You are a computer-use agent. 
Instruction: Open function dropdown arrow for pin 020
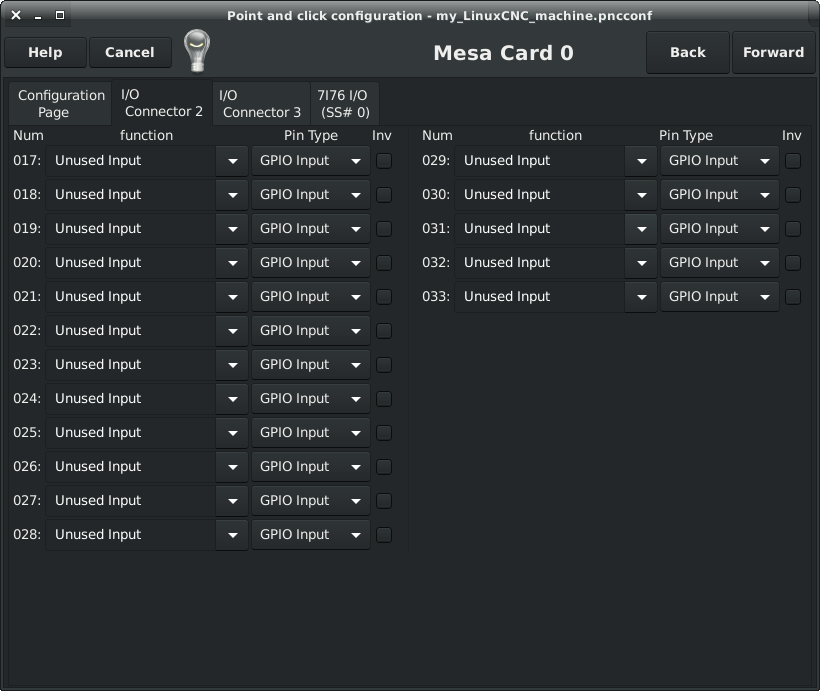[232, 263]
